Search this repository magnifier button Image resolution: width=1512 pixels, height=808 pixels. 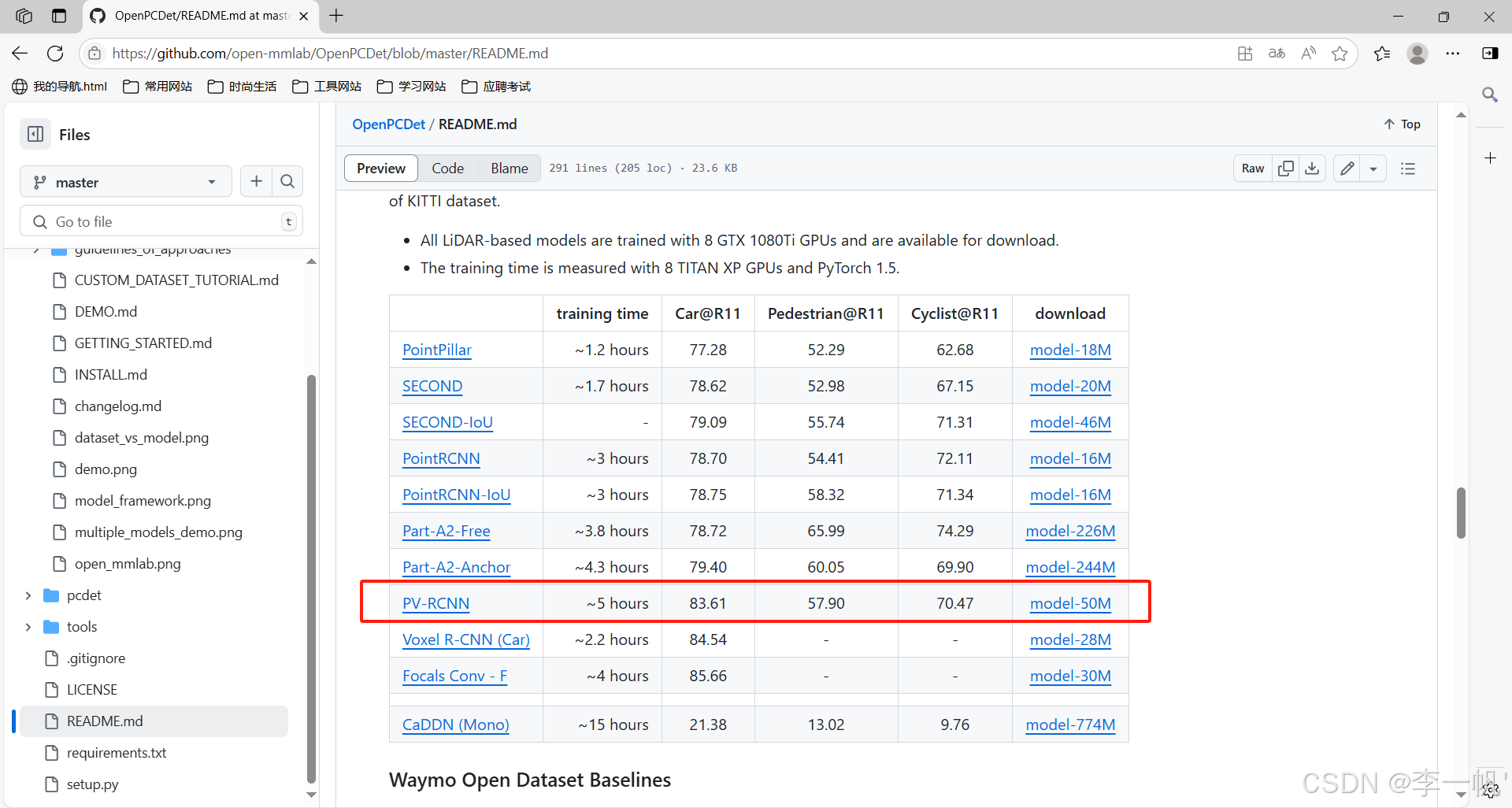[287, 182]
